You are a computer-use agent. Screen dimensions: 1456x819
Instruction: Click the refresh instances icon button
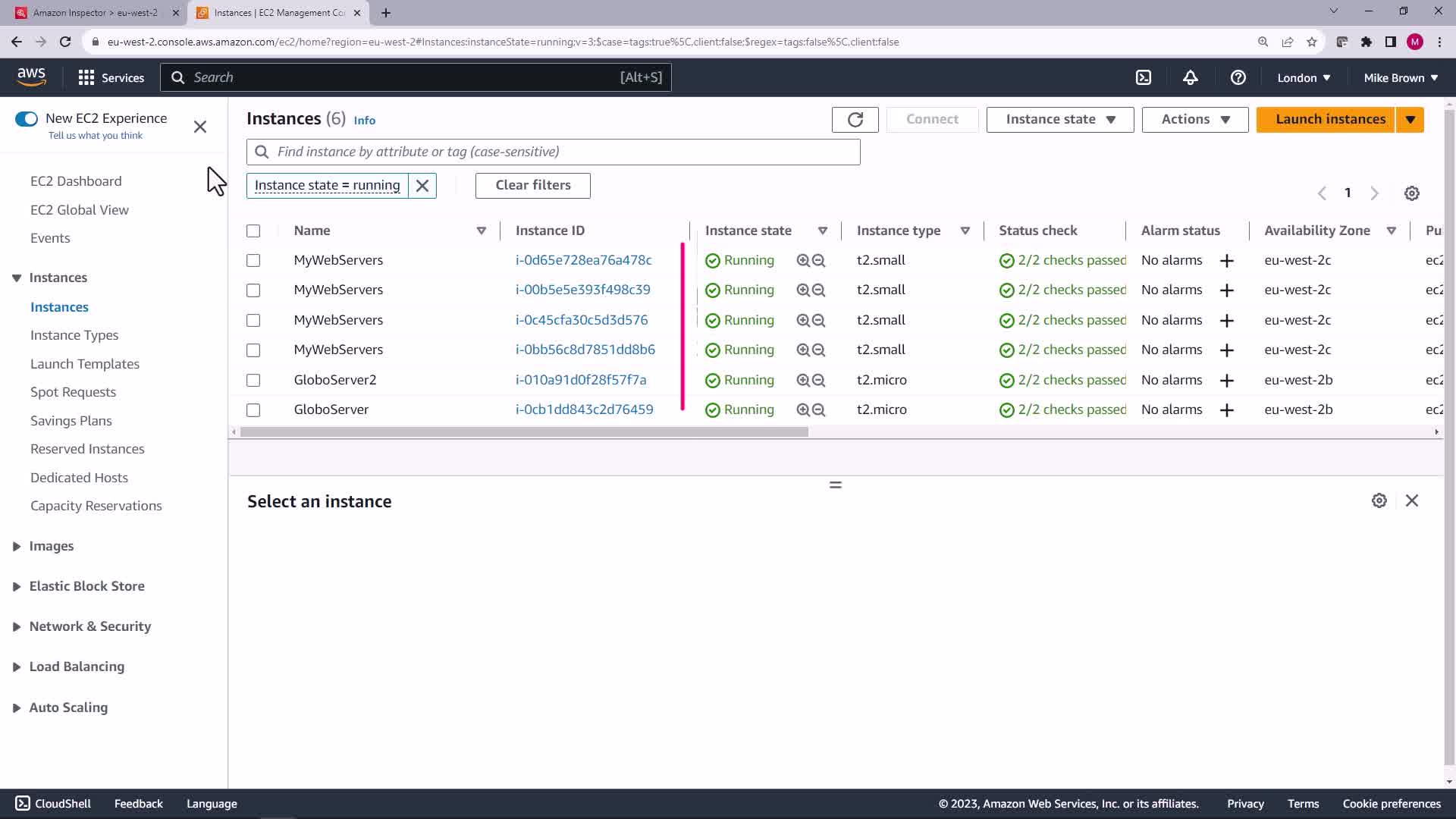pos(855,120)
